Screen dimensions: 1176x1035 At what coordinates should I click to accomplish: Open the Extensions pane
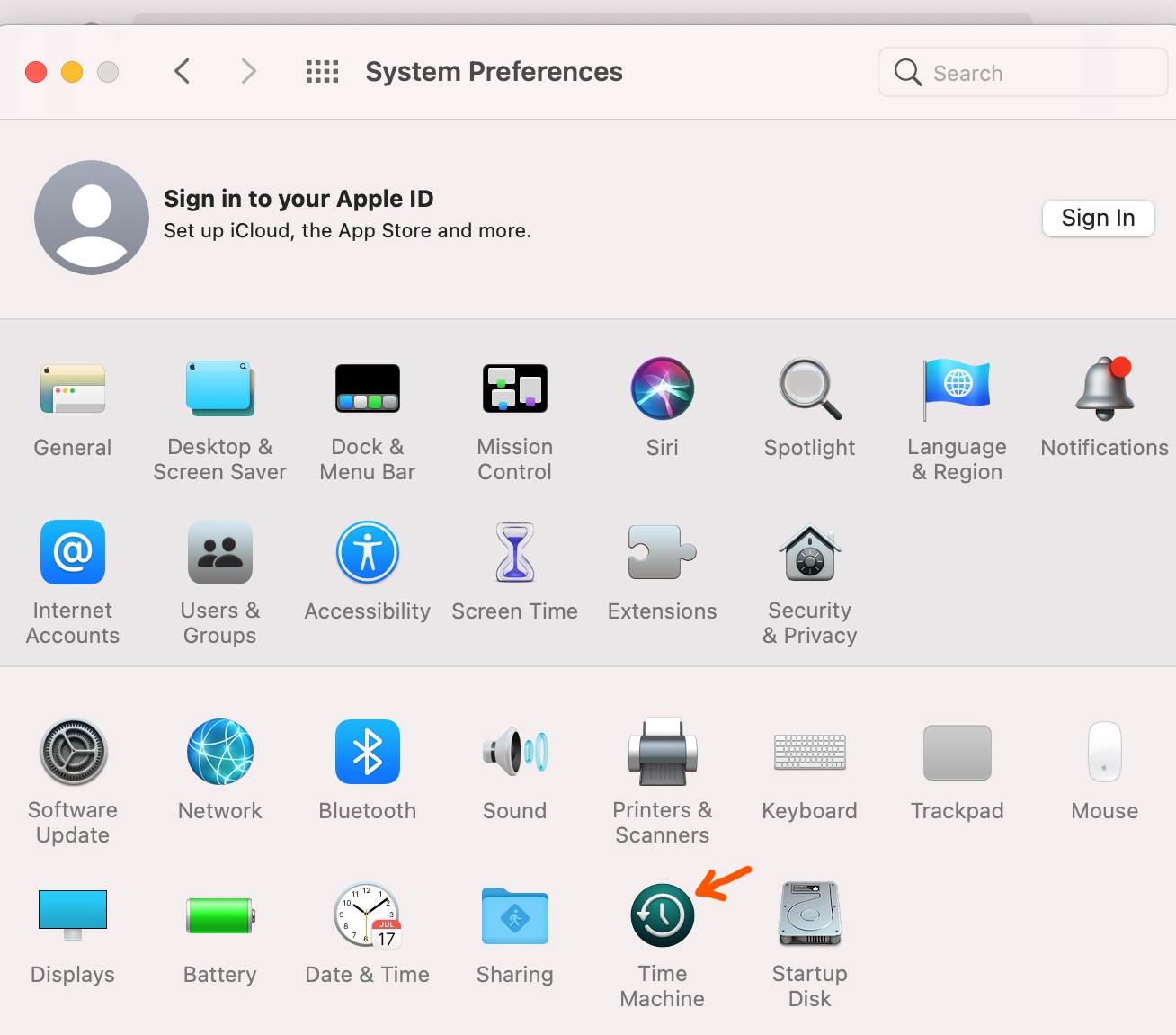[663, 552]
